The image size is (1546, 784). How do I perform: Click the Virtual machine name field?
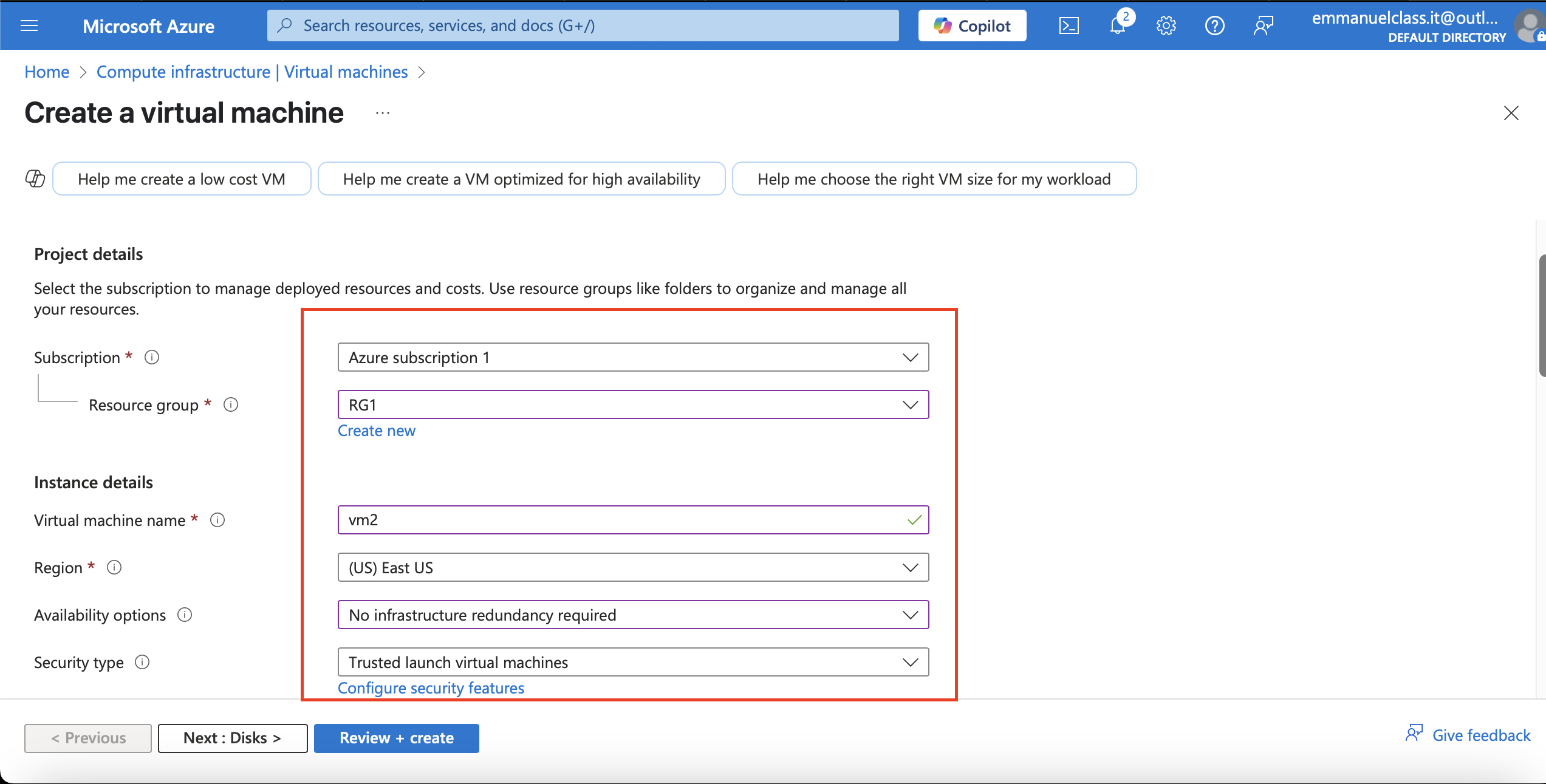(x=633, y=520)
